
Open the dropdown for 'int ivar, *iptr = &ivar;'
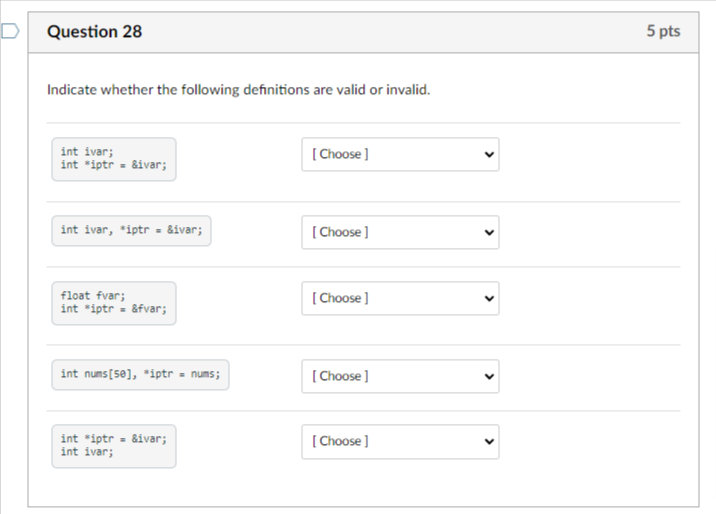pos(400,232)
